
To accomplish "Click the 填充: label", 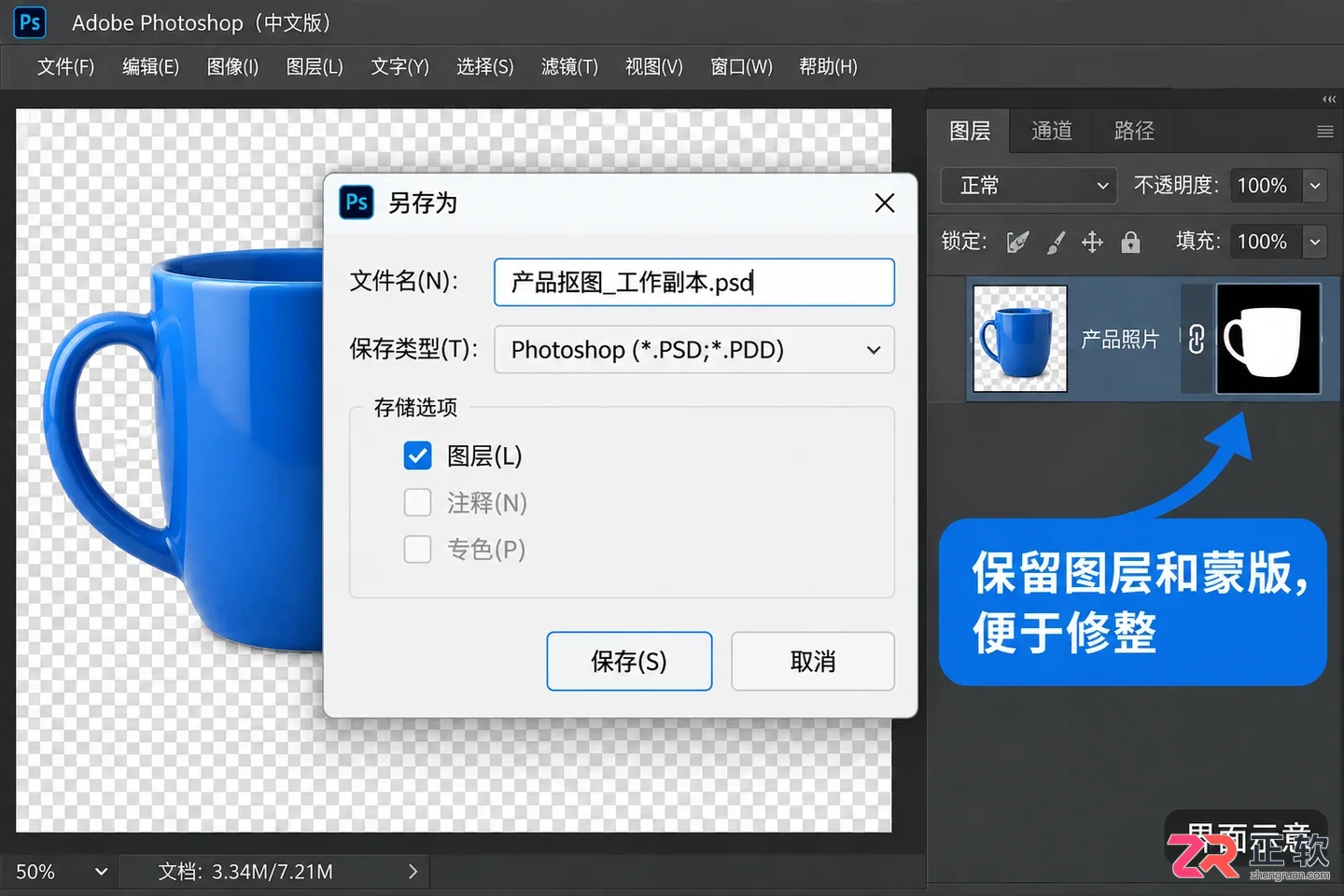I will [1198, 242].
